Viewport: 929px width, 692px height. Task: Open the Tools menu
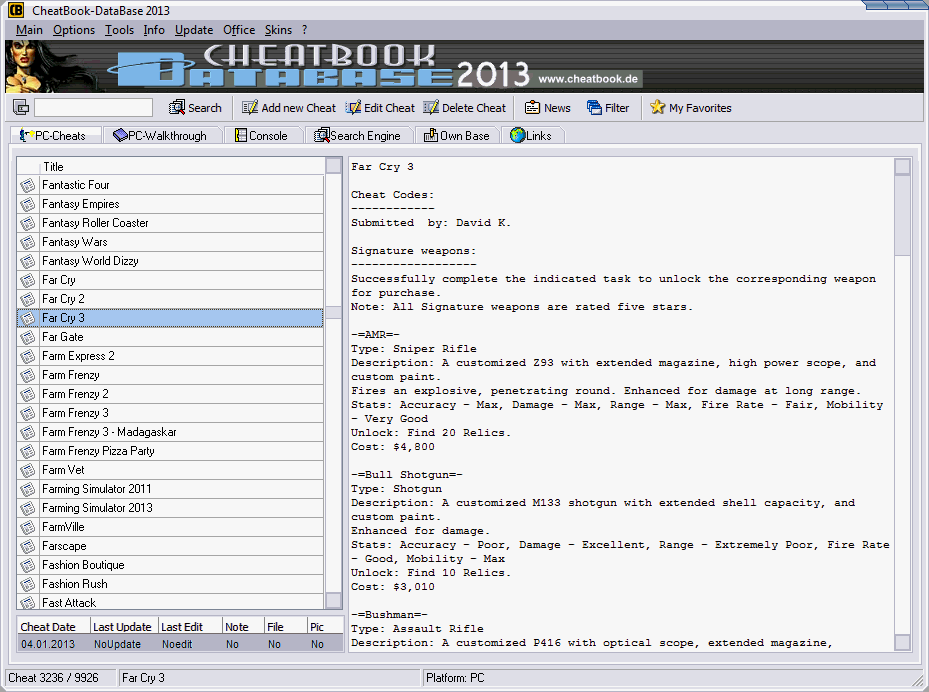click(120, 30)
